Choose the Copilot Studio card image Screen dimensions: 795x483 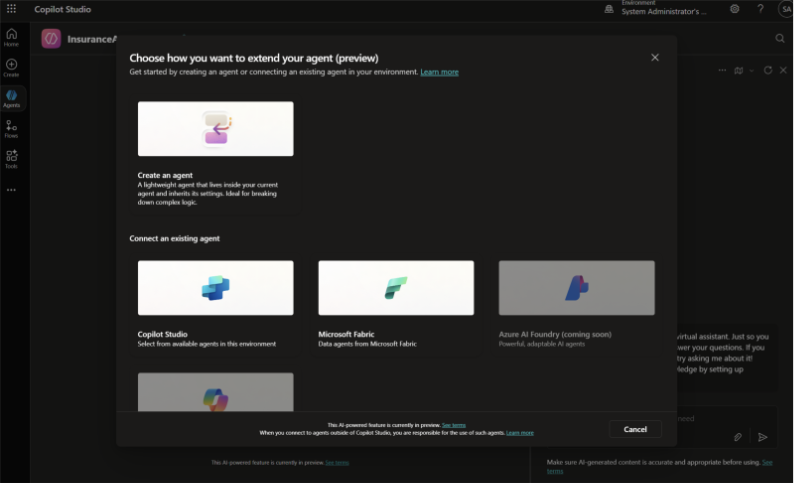pos(215,288)
